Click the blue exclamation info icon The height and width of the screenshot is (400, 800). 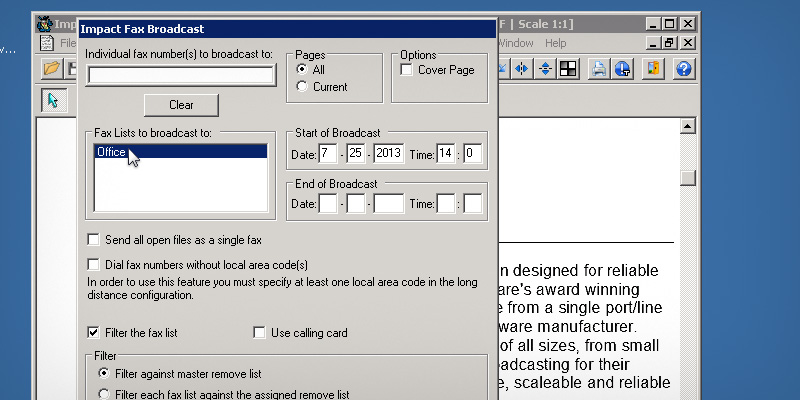[621, 69]
